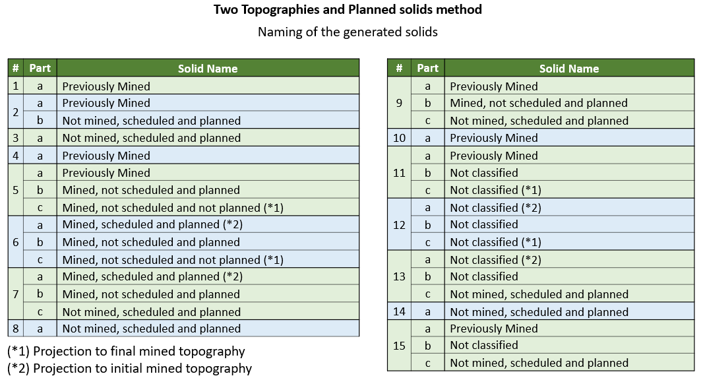Click row 10 Previously Mined cell
The image size is (705, 380).
pyautogui.click(x=569, y=138)
